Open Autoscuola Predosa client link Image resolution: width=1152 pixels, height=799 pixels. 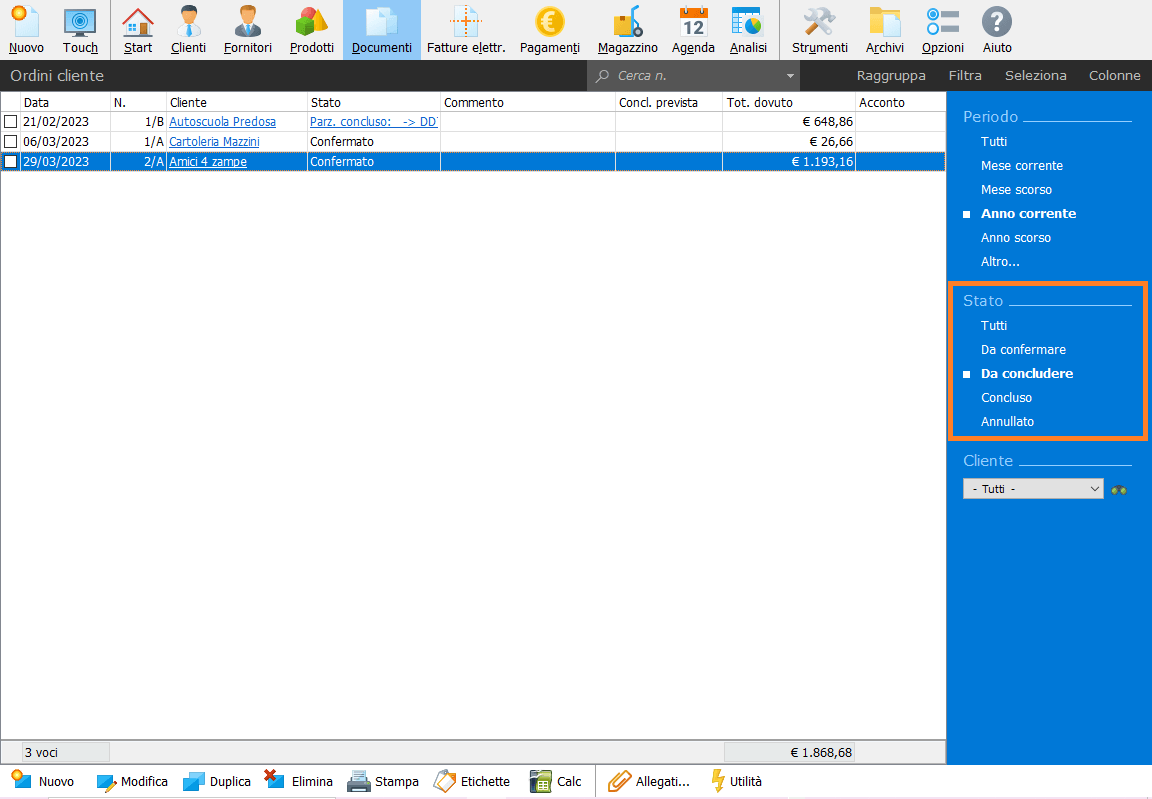pyautogui.click(x=223, y=122)
